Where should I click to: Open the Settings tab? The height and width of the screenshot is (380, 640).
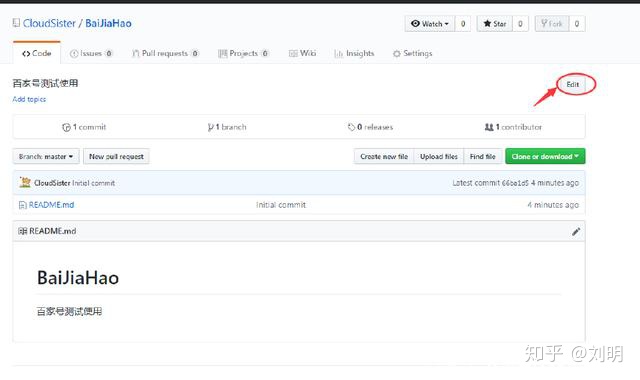point(412,53)
